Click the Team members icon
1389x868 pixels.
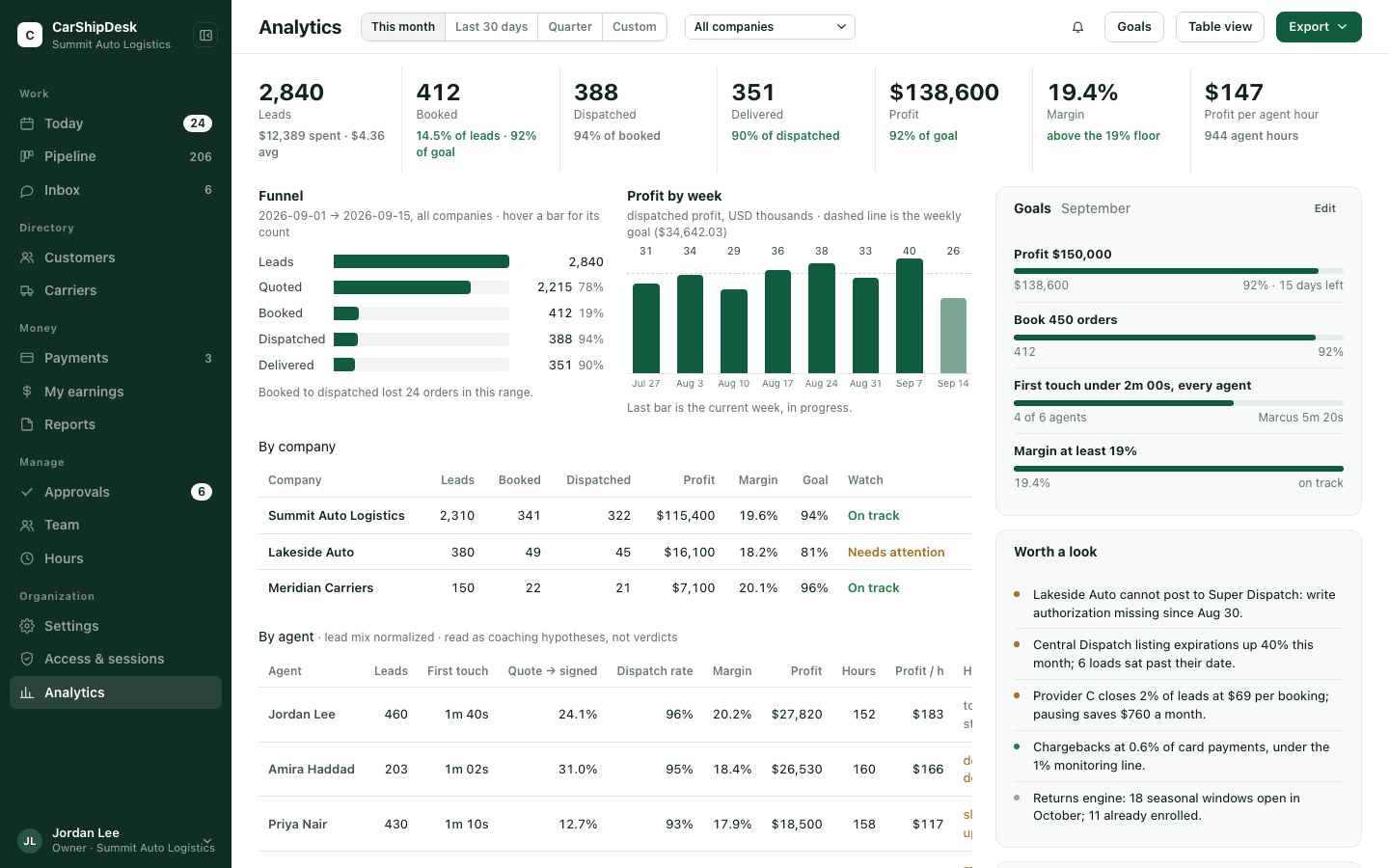click(27, 525)
